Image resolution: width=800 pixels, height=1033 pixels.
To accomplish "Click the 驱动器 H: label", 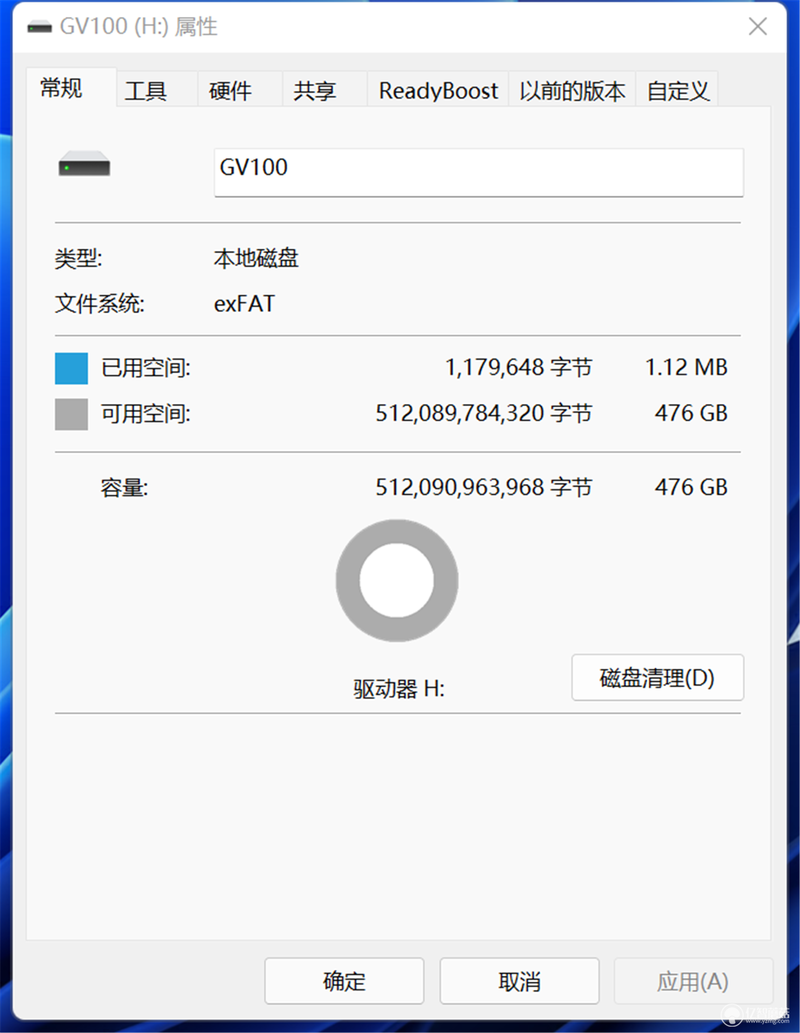I will (x=399, y=689).
